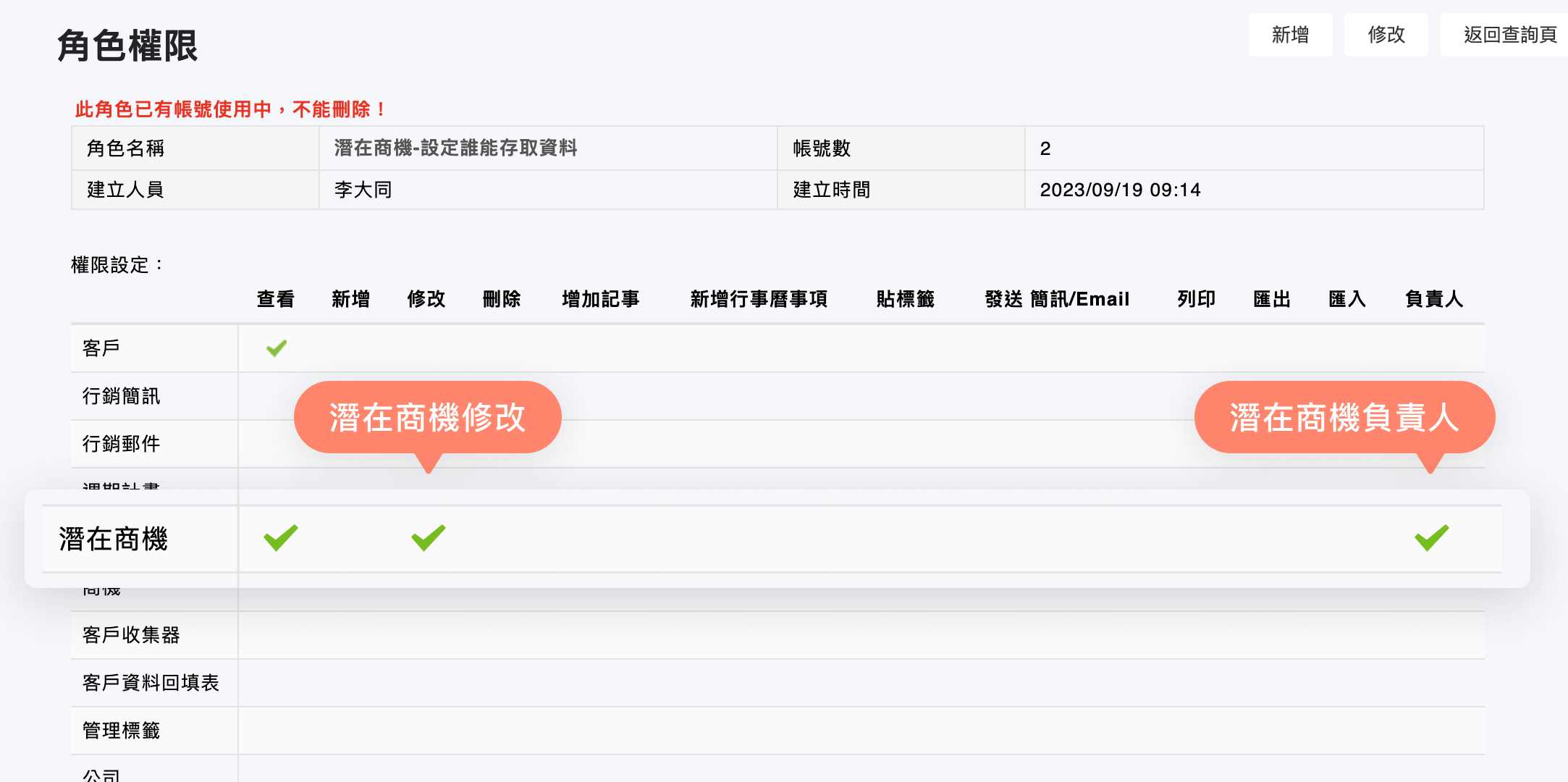Click the 匯入 column header
This screenshot has height=782, width=1568.
(1346, 298)
